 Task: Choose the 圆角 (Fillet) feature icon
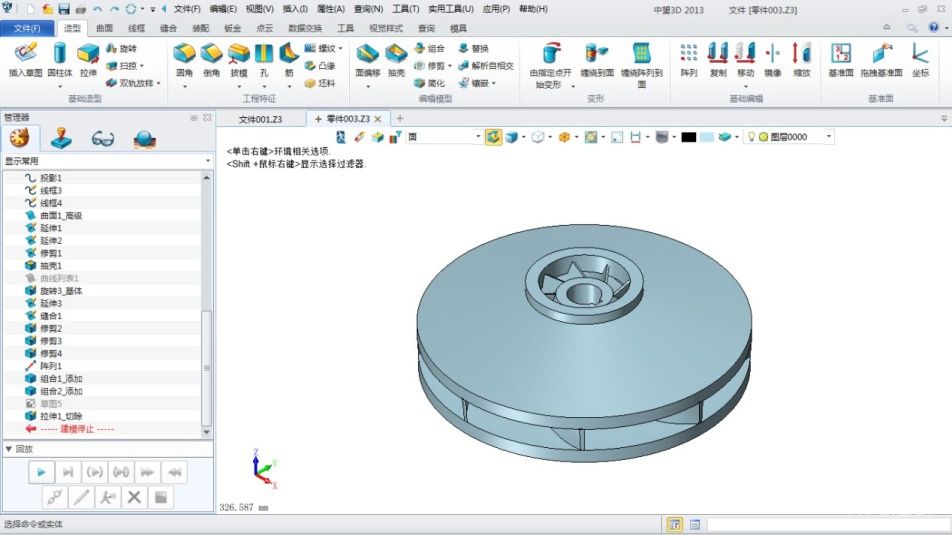click(184, 59)
